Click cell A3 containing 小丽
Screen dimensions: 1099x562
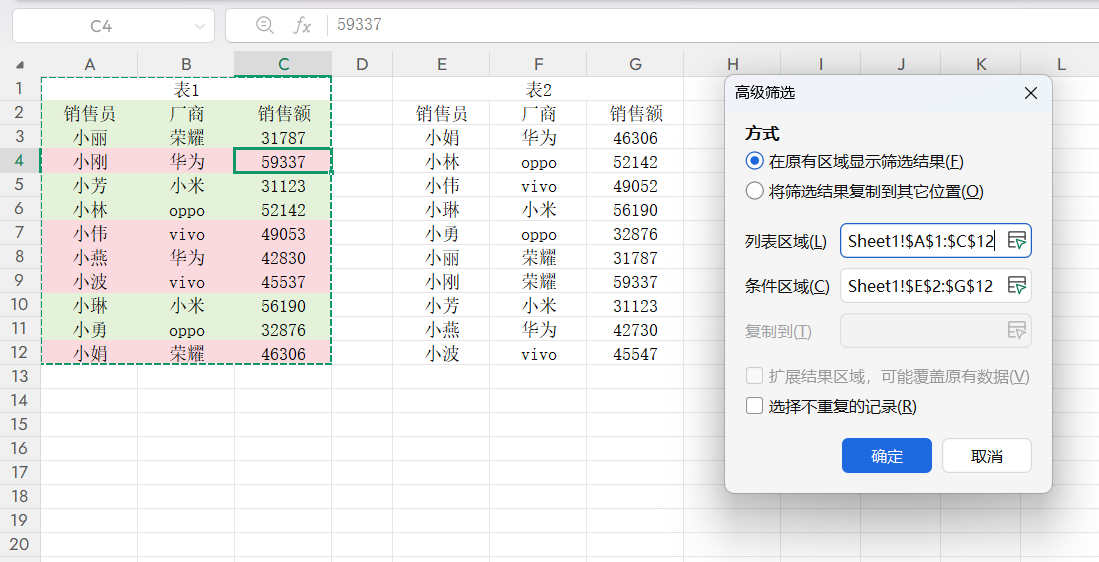(90, 137)
